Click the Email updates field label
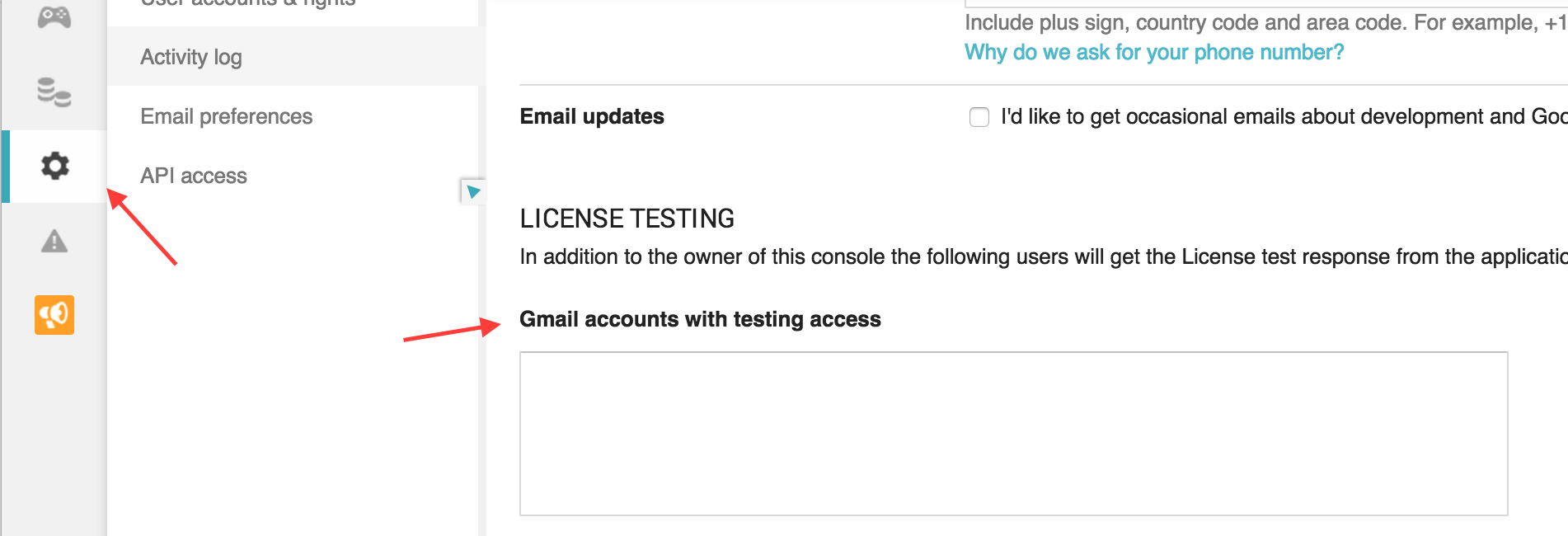 pyautogui.click(x=592, y=116)
